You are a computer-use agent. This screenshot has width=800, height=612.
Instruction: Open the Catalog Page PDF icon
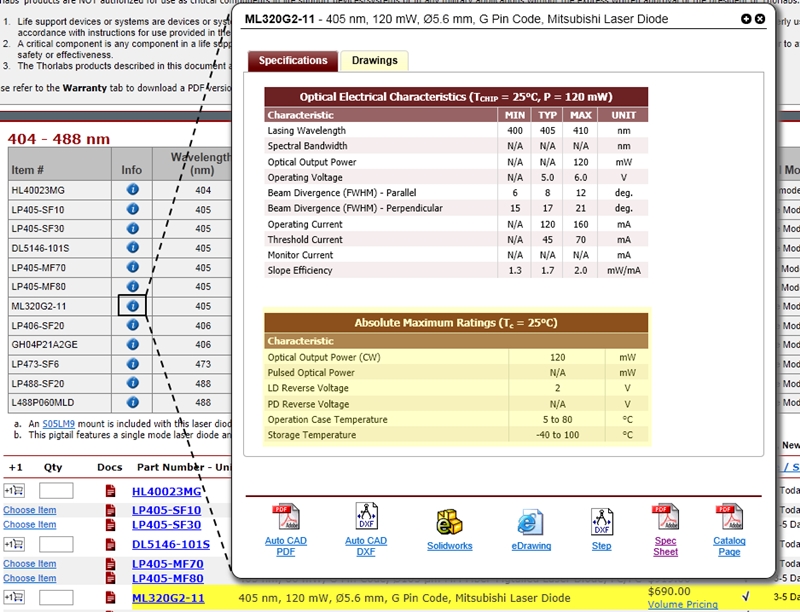pyautogui.click(x=730, y=517)
